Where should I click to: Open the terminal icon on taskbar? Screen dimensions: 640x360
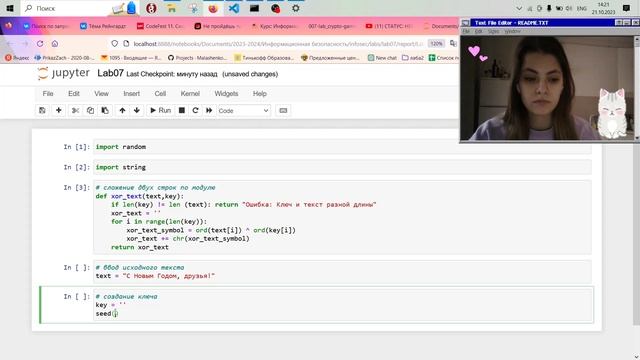254,8
